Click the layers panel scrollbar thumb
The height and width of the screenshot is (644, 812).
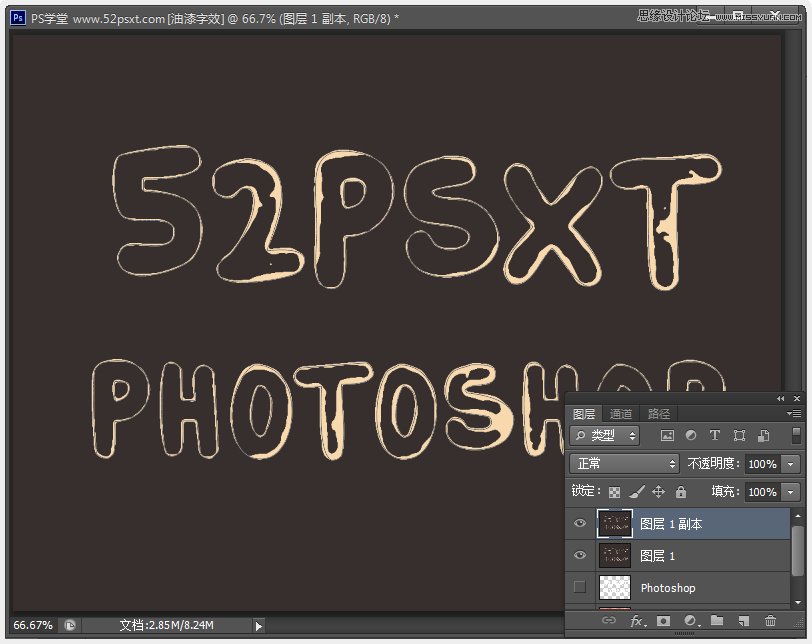[798, 550]
